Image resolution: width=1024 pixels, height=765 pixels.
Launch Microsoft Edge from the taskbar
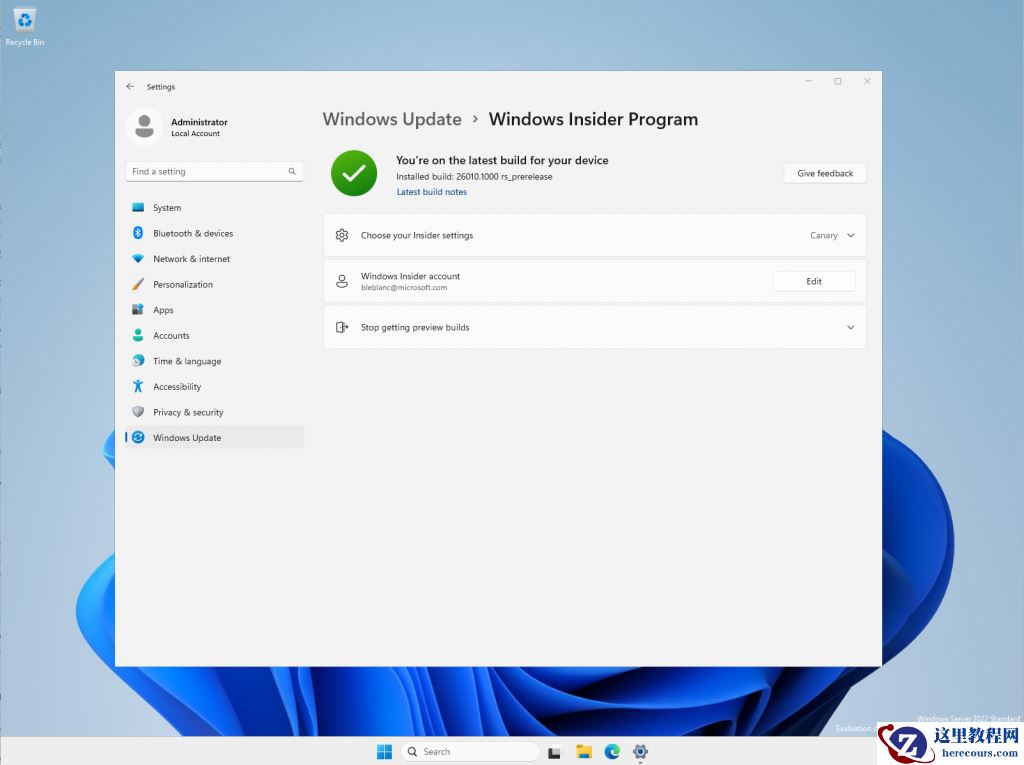[x=612, y=751]
